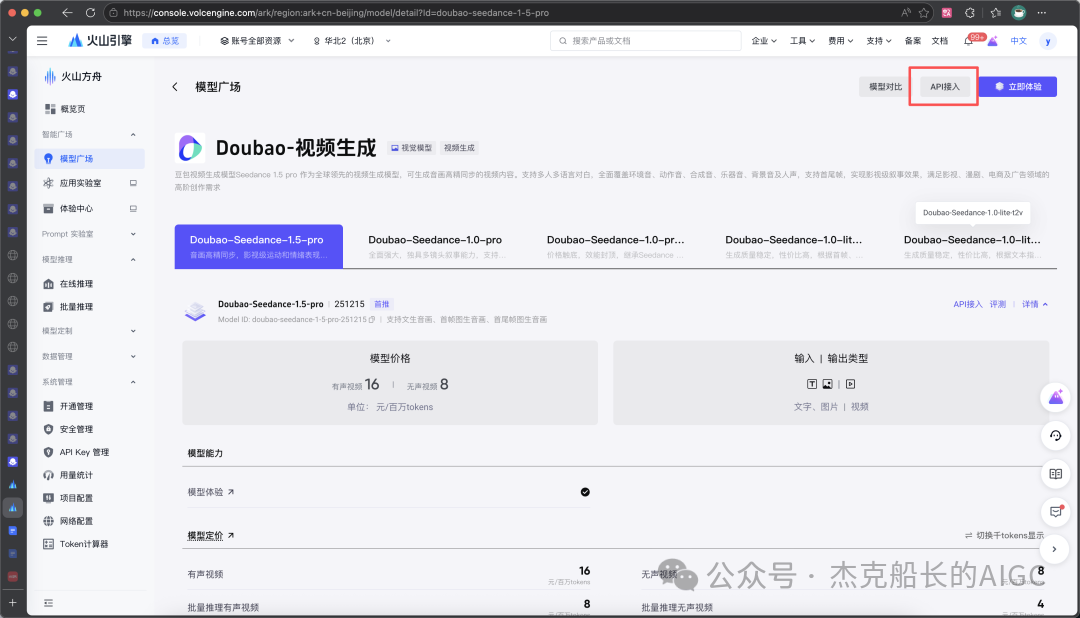Click the 火山引擎 logo
The width and height of the screenshot is (1080, 618).
click(x=101, y=41)
